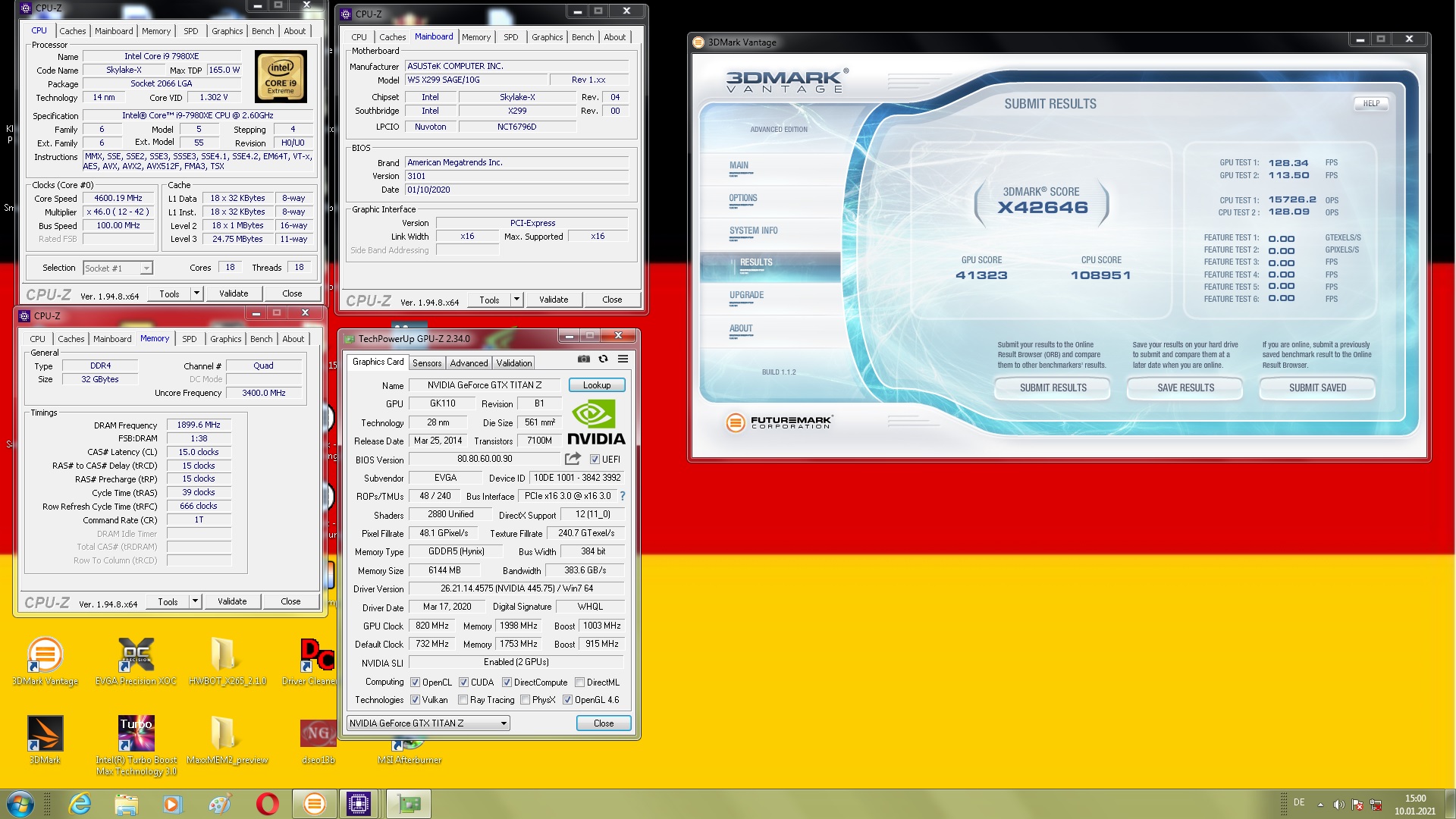Switch to Caches tab in CPU-Z CPU window
Image resolution: width=1456 pixels, height=819 pixels.
73,31
